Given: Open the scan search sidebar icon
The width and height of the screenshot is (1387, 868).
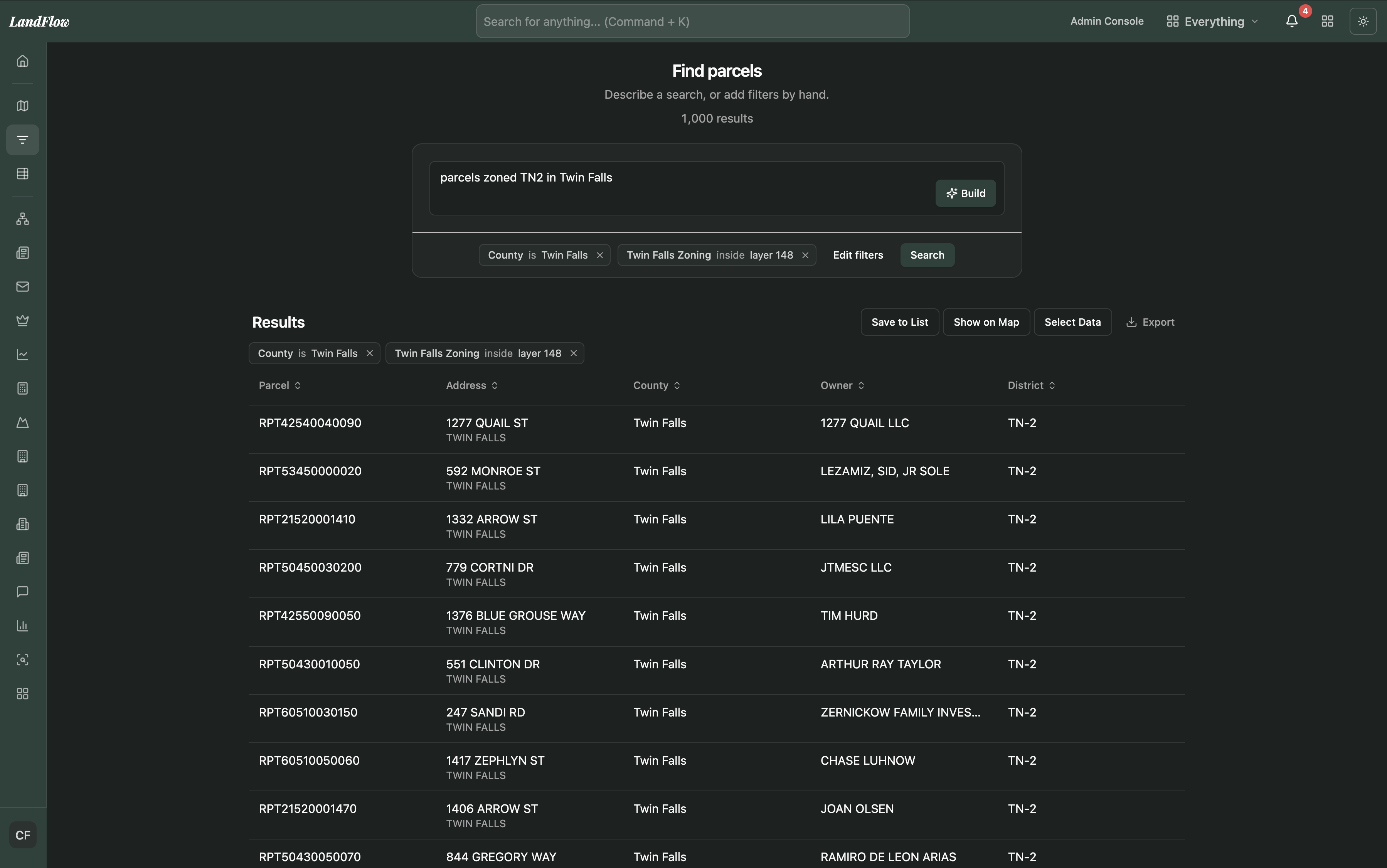Looking at the screenshot, I should (x=22, y=659).
